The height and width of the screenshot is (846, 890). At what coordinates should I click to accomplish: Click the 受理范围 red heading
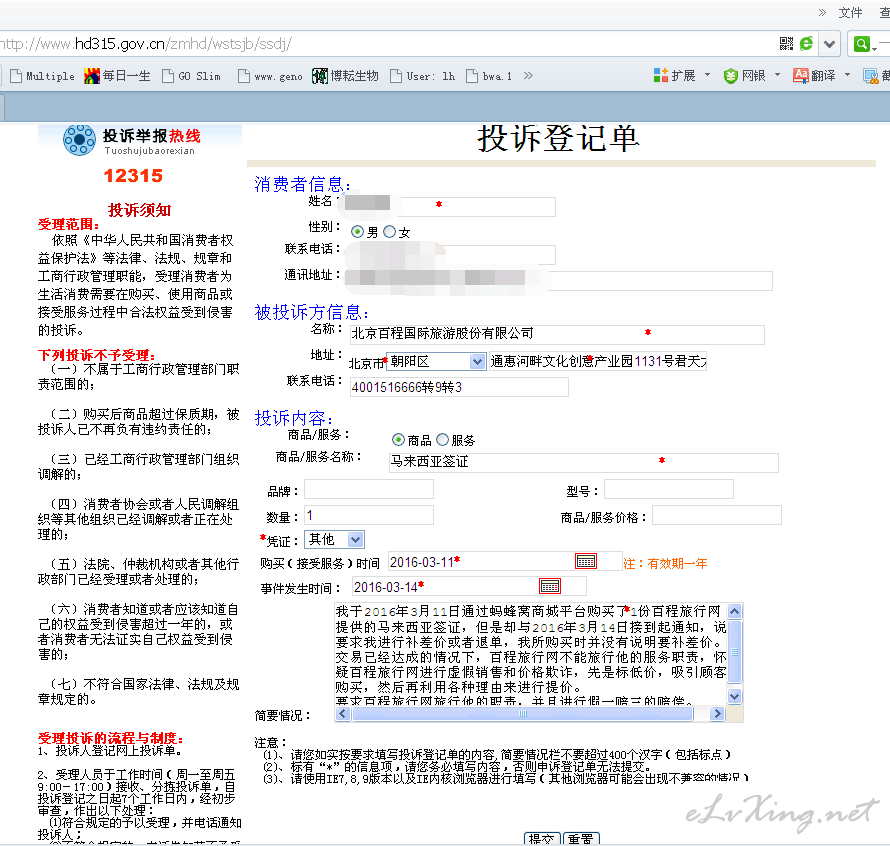69,225
